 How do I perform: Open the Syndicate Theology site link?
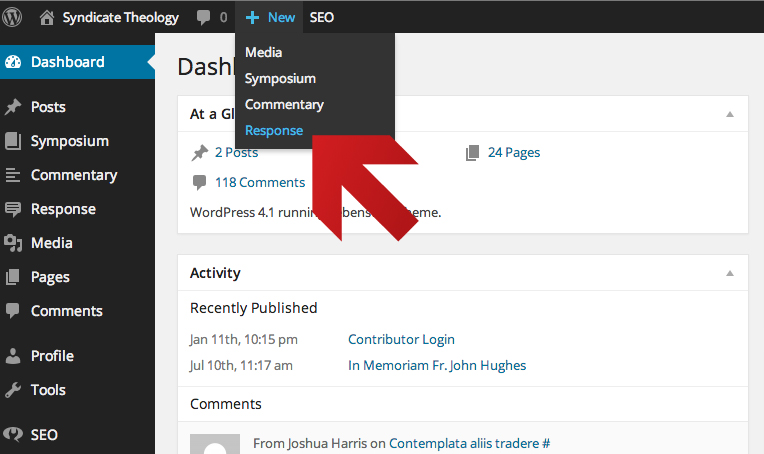120,18
